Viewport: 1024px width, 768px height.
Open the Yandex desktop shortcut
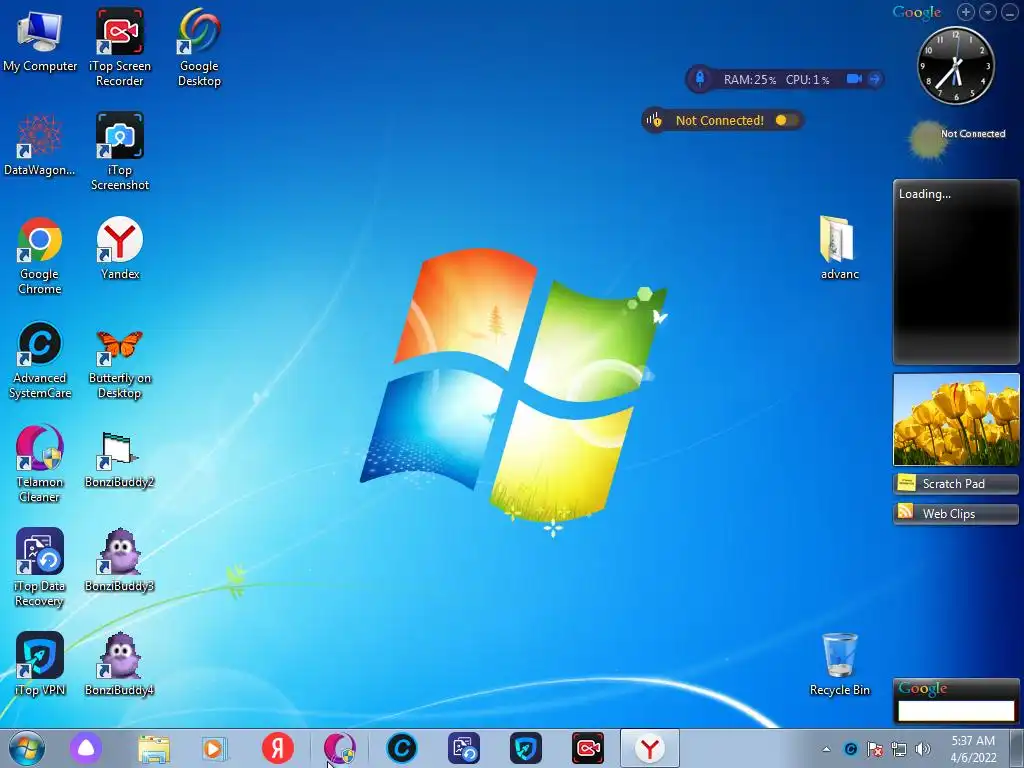(x=120, y=248)
